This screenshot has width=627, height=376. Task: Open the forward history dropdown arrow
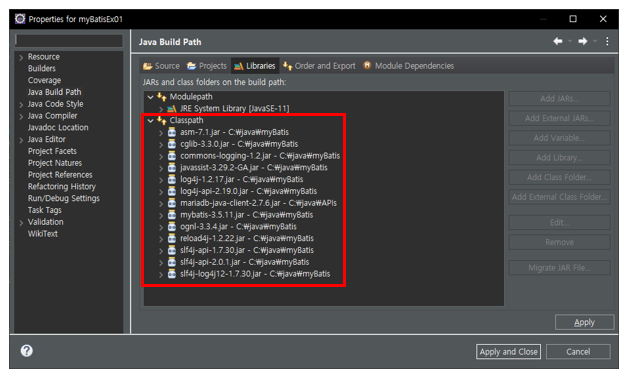pyautogui.click(x=595, y=41)
